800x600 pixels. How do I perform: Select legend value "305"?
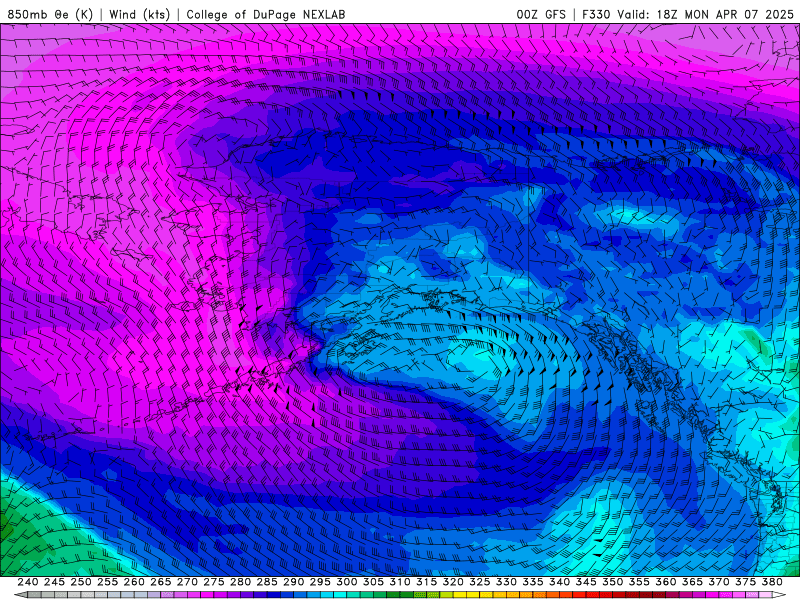click(373, 582)
